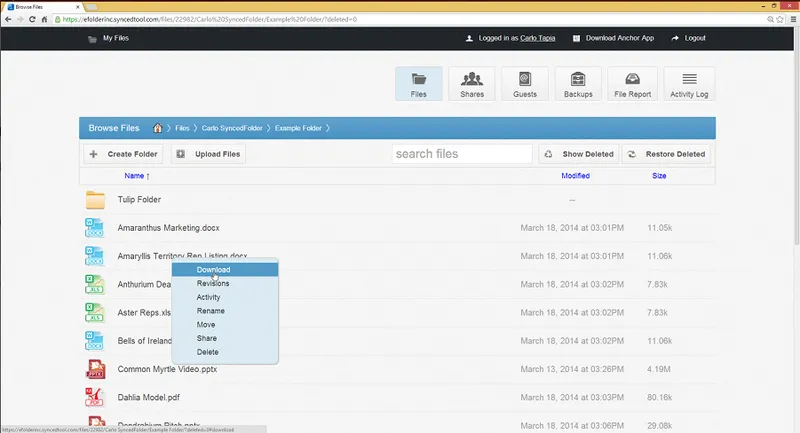800x433 pixels.
Task: Choose Rename from the context menu
Action: coord(225,311)
